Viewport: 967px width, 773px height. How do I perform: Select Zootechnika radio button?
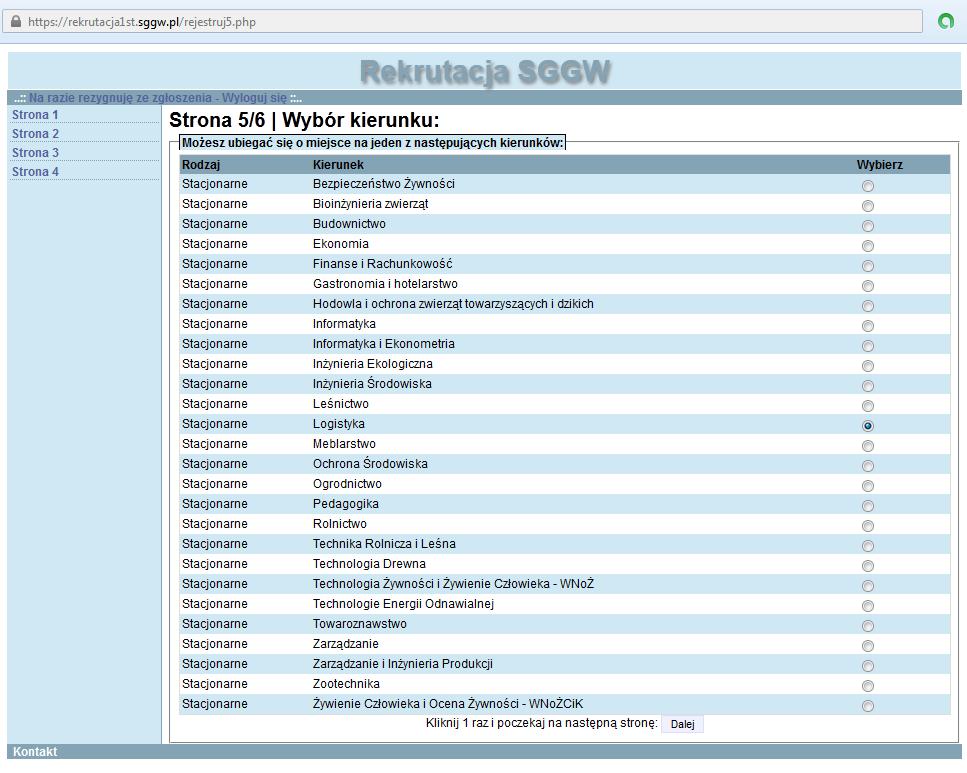tap(868, 685)
